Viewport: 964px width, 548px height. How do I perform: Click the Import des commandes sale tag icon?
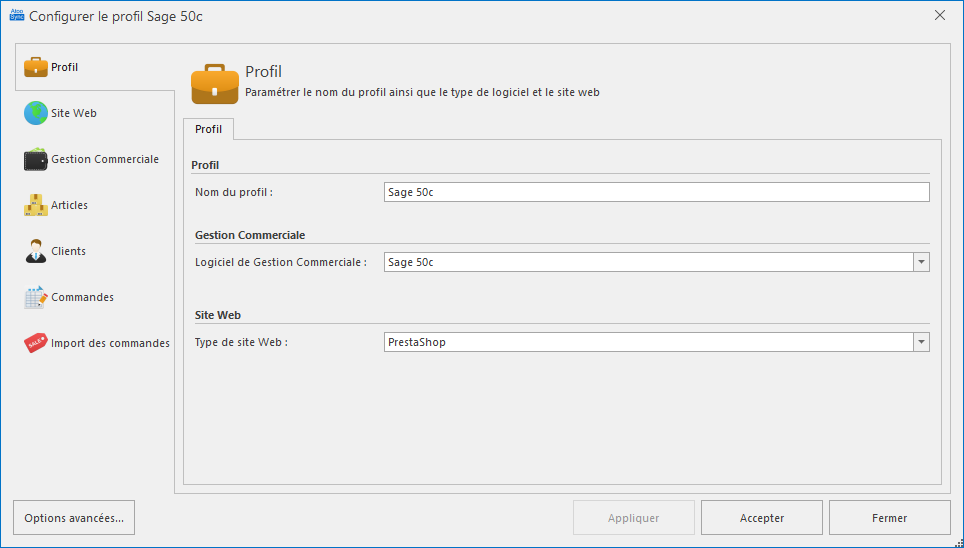coord(36,343)
